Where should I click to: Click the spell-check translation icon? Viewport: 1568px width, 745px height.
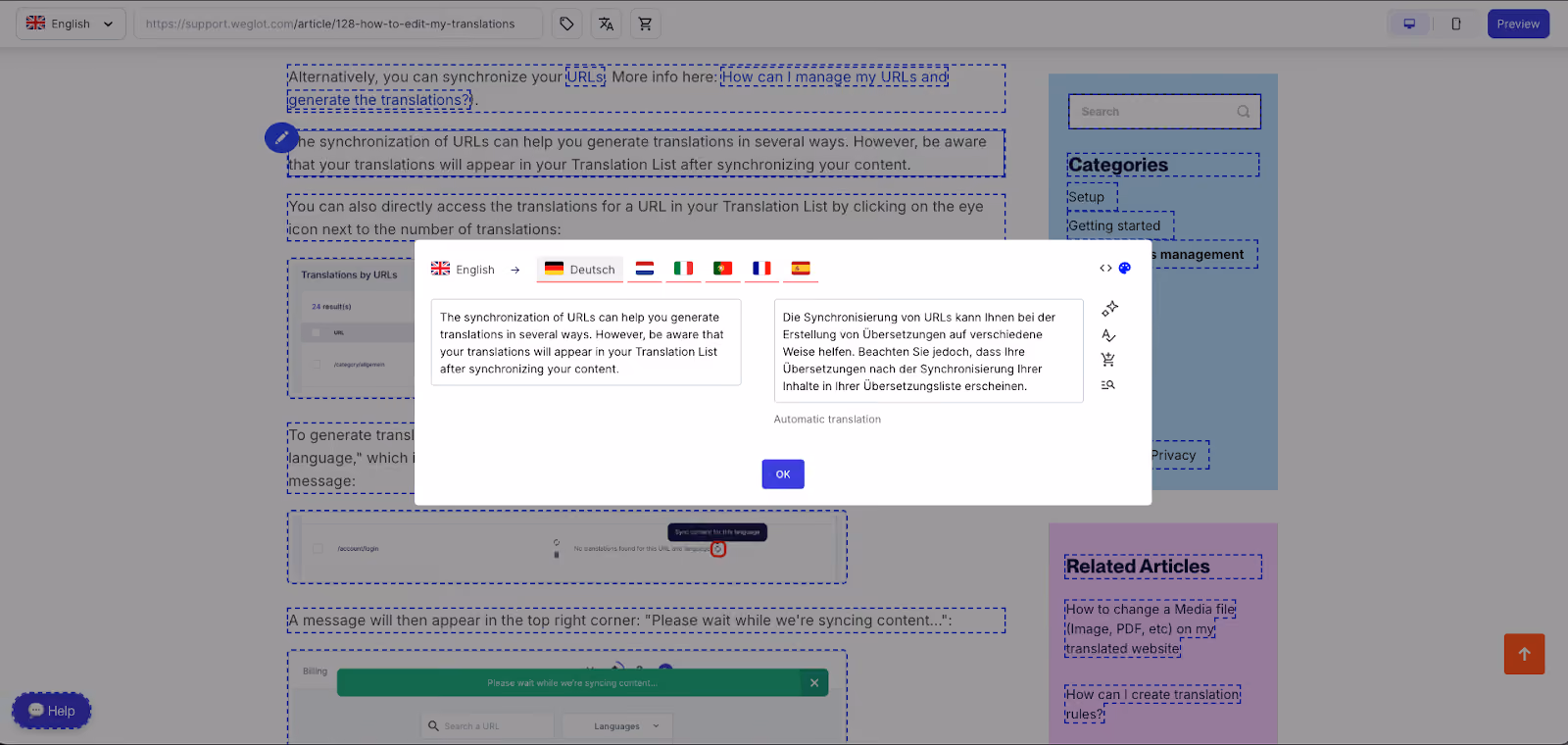(1108, 335)
